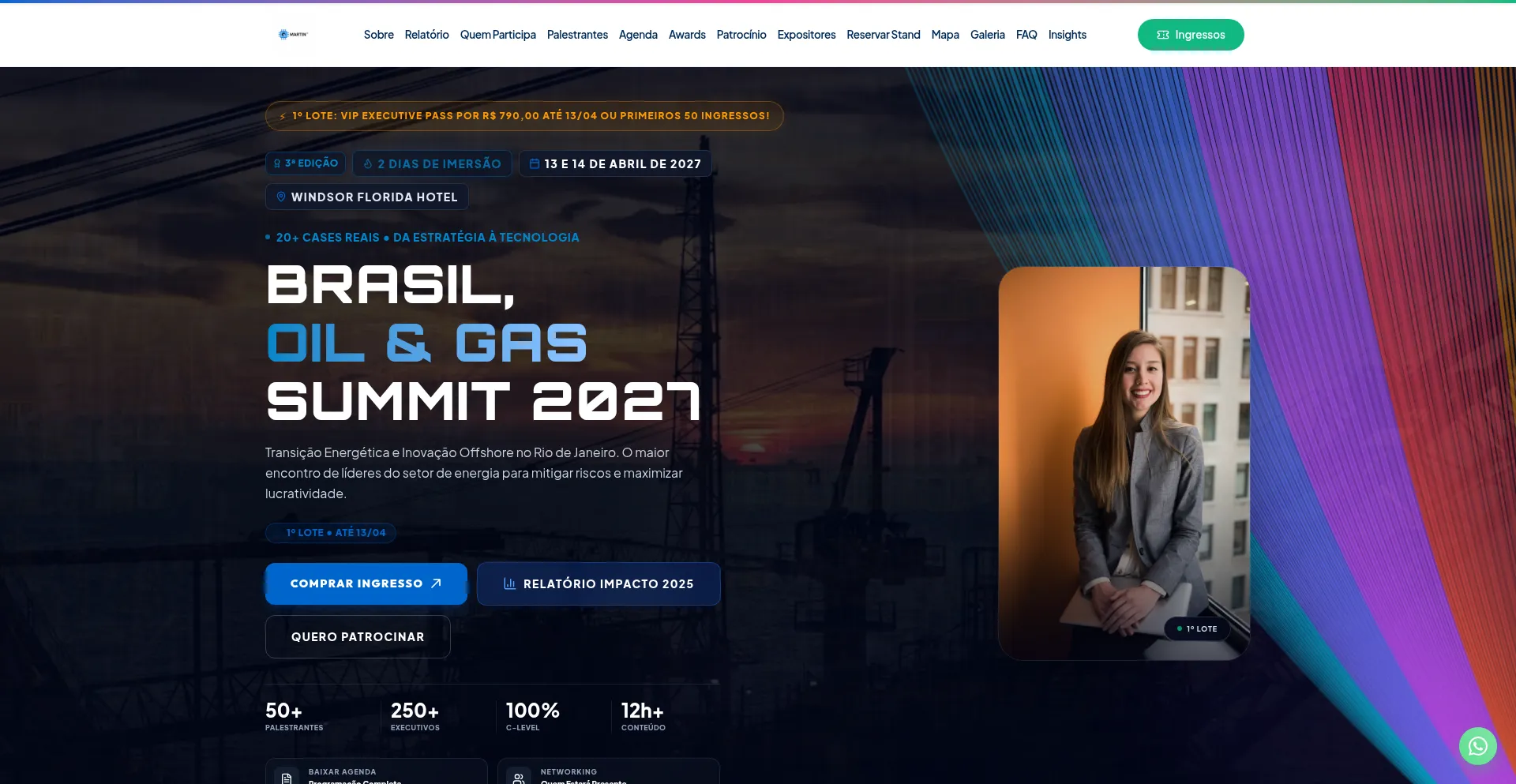1516x784 pixels.
Task: Select Agenda in the top navigation
Action: (638, 35)
